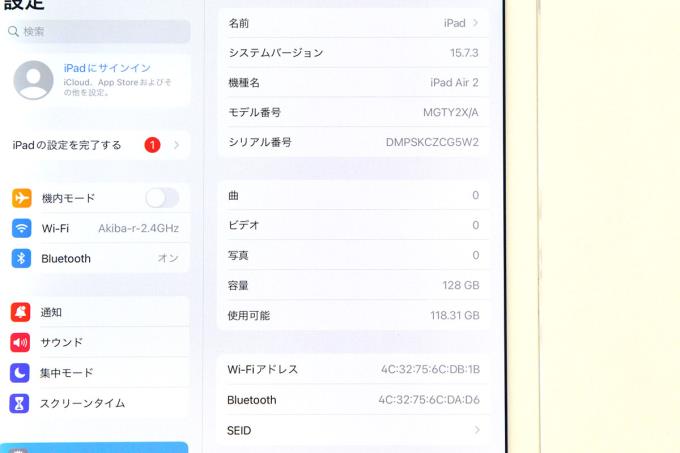Tap the search magnifier icon
This screenshot has height=453, width=680.
pos(13,31)
